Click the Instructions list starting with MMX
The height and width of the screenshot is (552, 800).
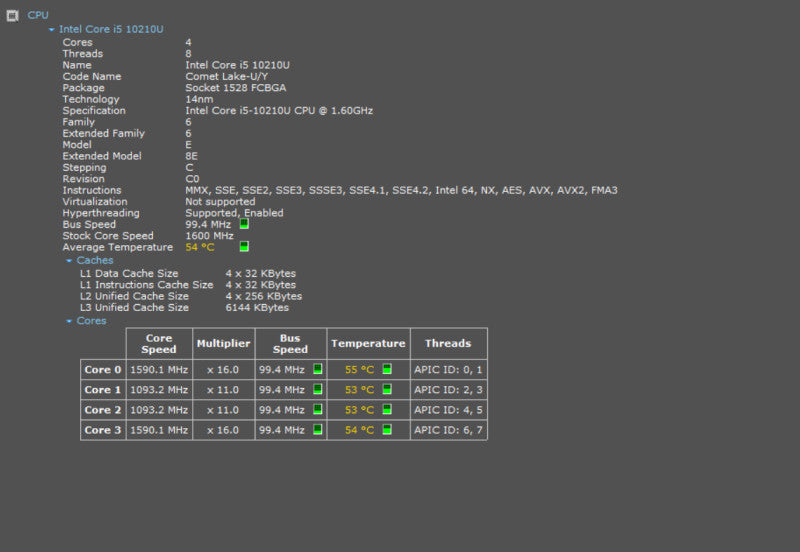coord(402,190)
